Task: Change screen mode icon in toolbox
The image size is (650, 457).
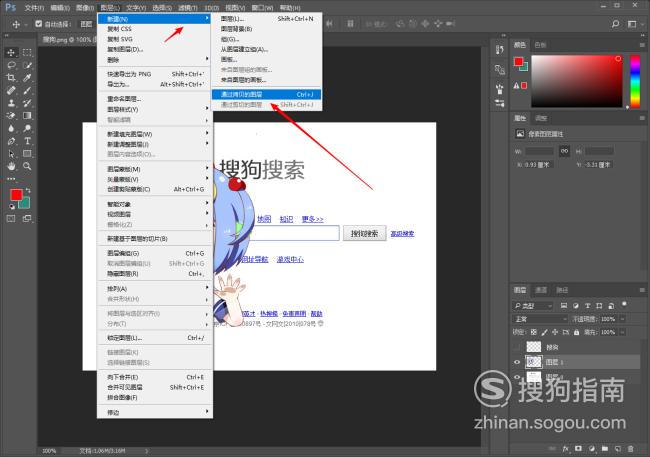Action: 27,219
